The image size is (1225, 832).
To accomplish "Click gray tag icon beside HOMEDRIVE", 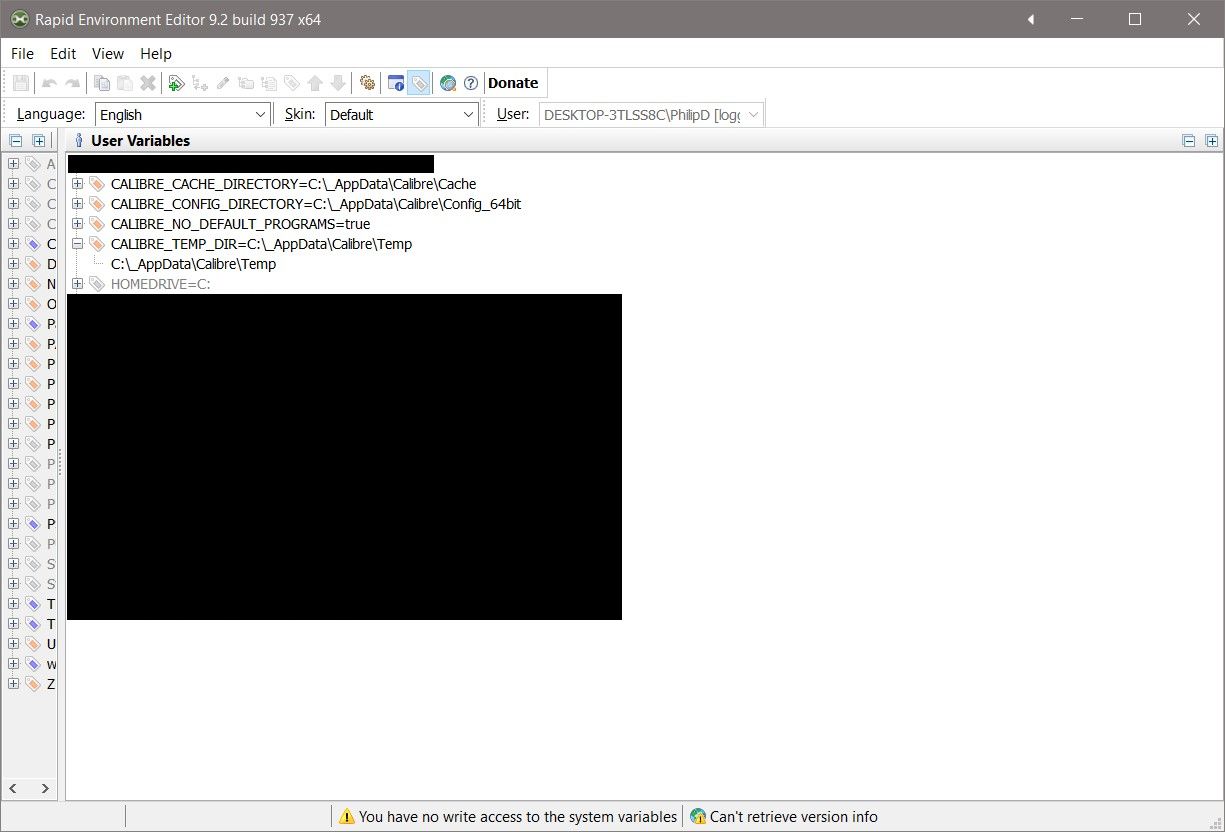I will 97,284.
